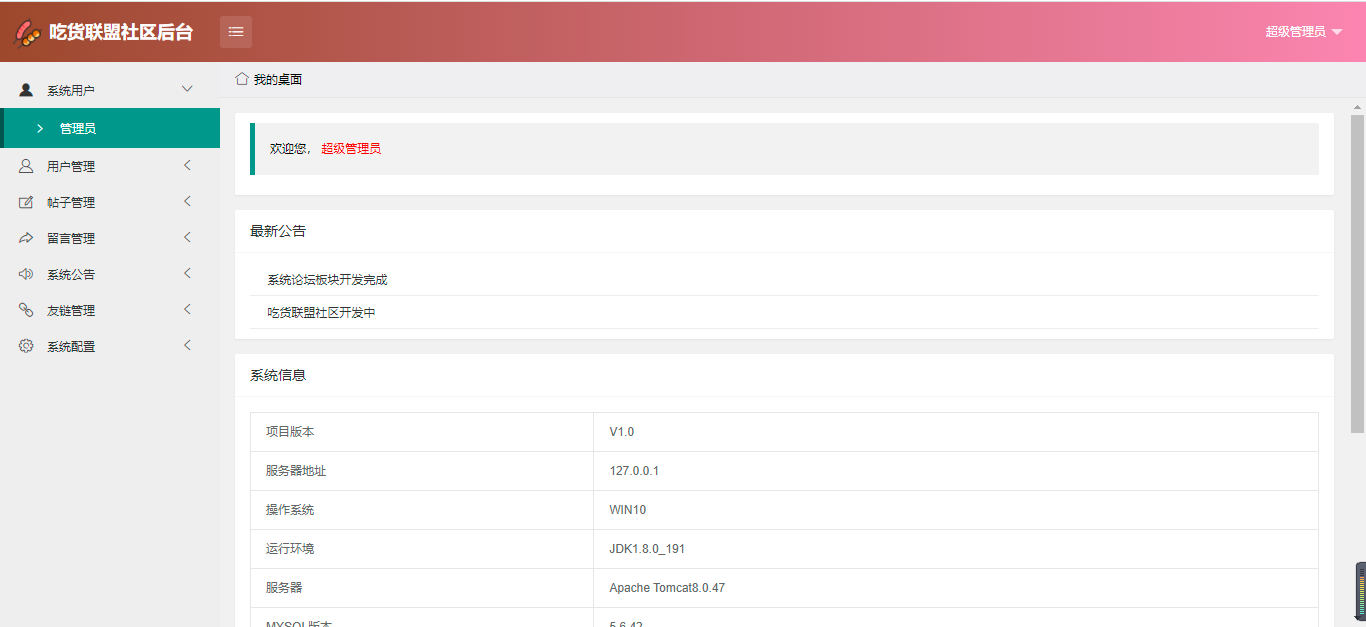Click the 最新公告 section heading

pyautogui.click(x=278, y=231)
